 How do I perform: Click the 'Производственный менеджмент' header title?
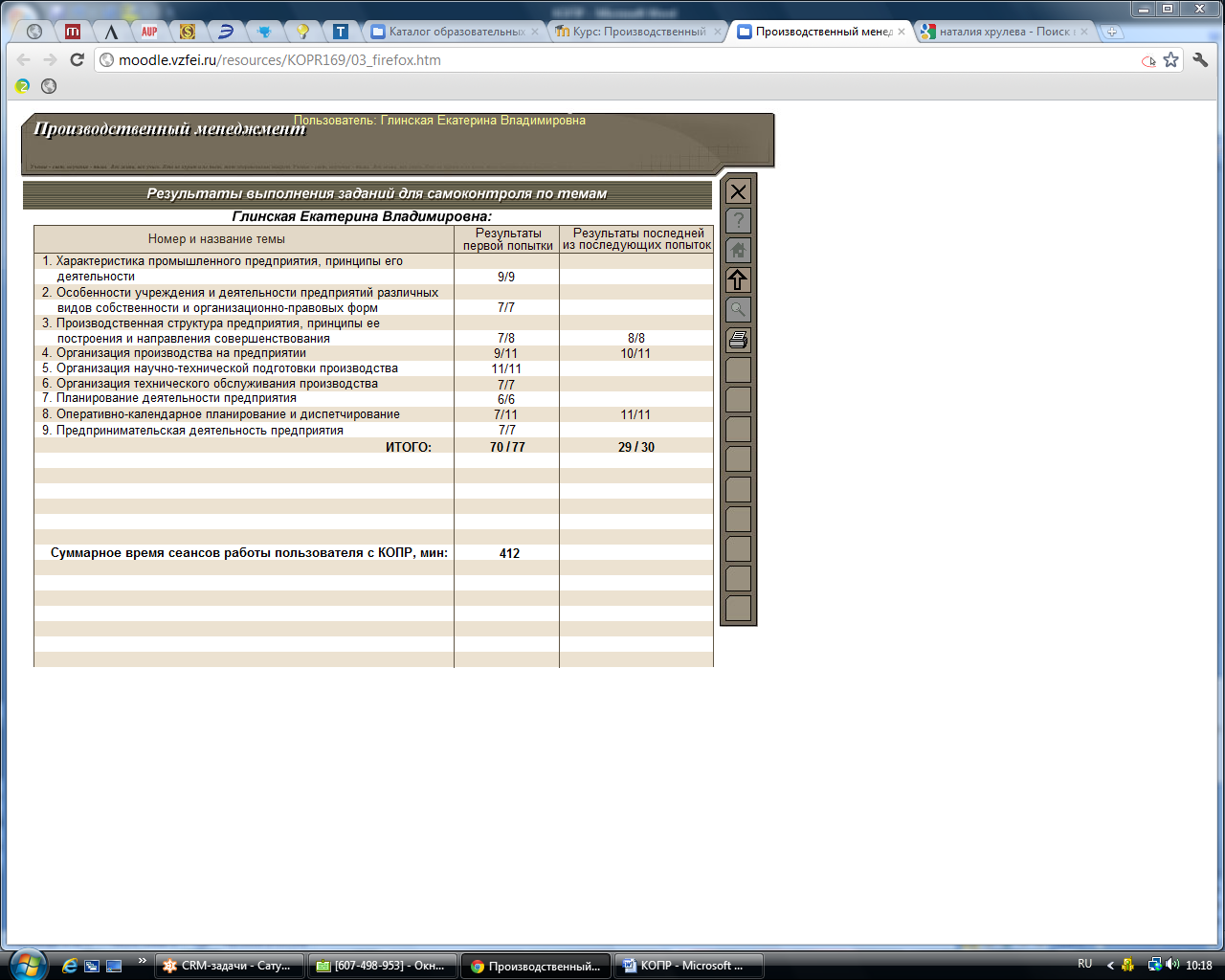click(x=169, y=129)
